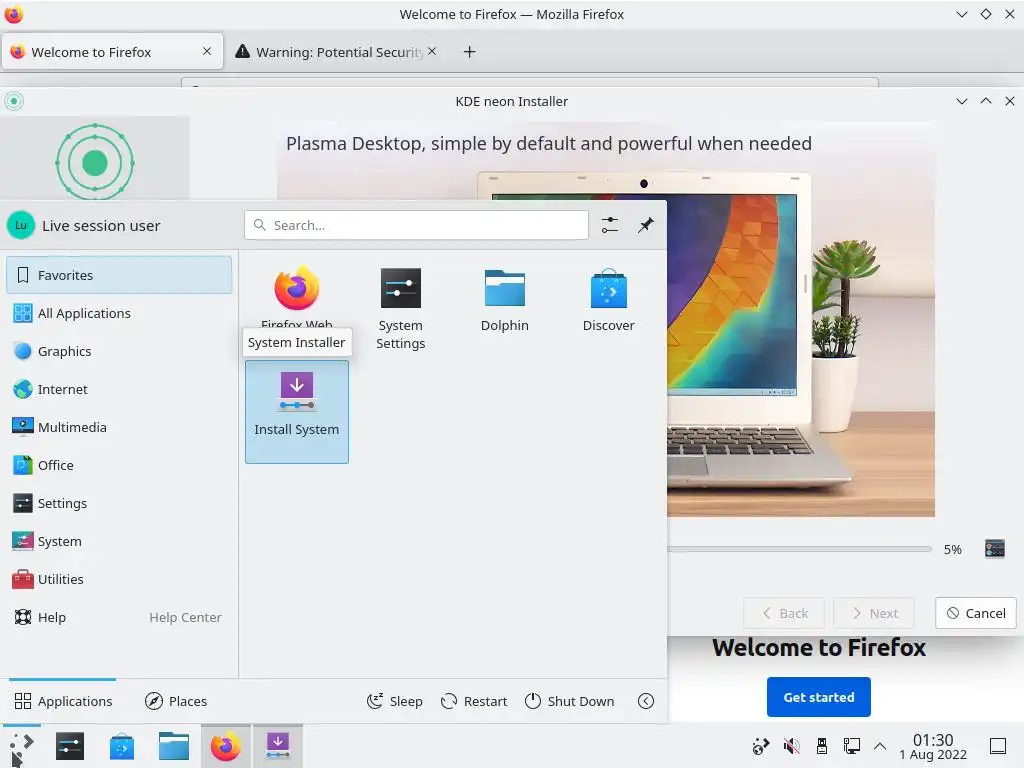Click Cancel in KDE neon Installer
This screenshot has width=1024, height=768.
[x=976, y=613]
